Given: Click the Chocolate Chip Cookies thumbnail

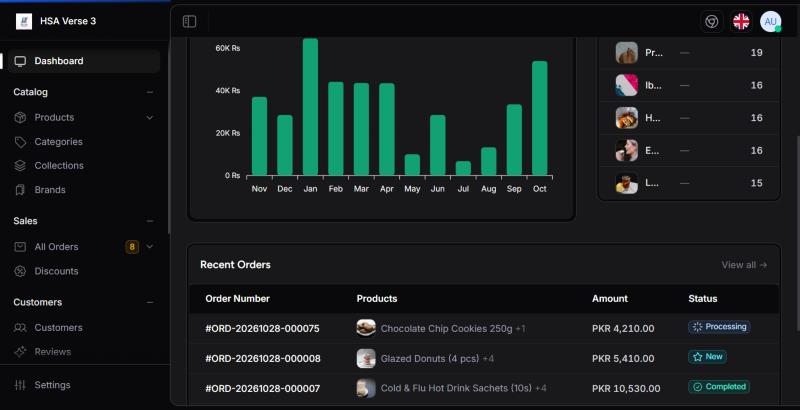Looking at the screenshot, I should [x=366, y=328].
